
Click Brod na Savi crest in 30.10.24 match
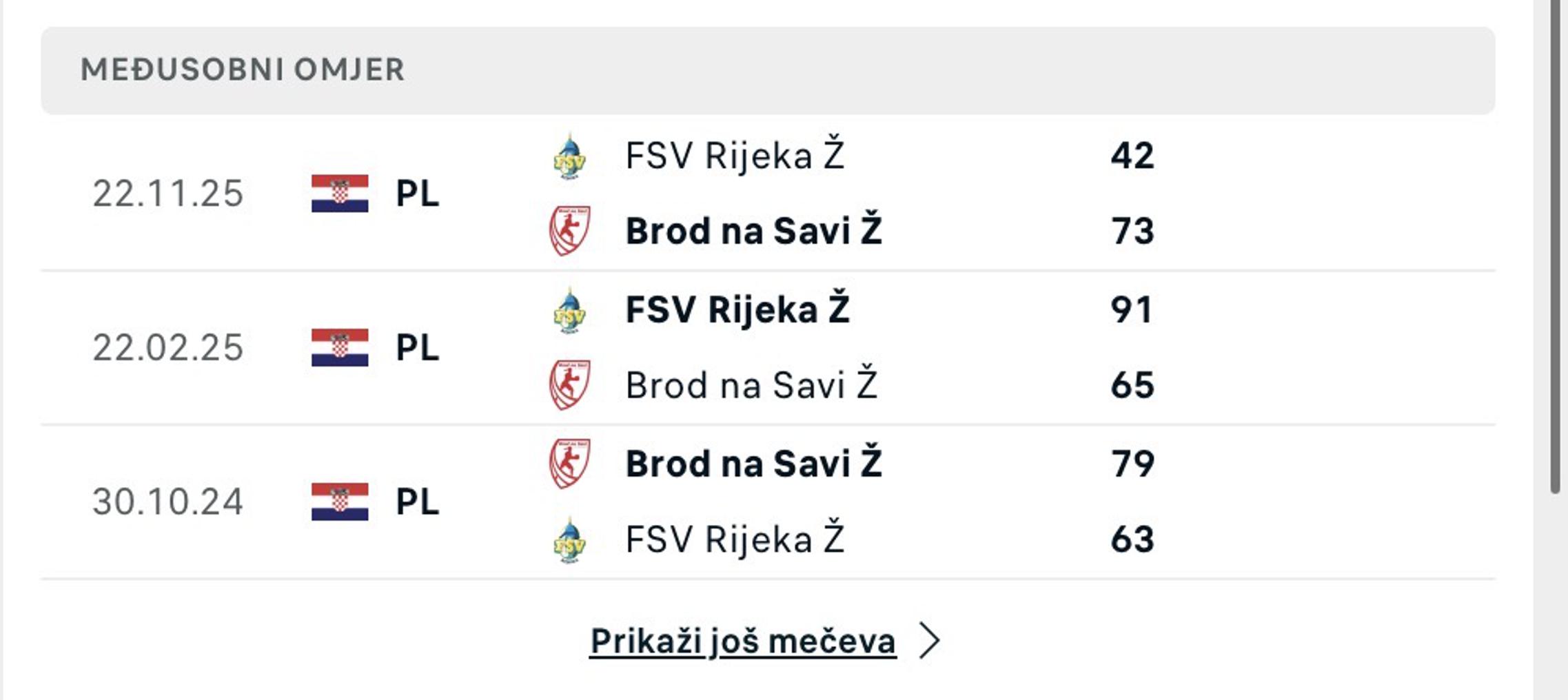click(x=569, y=464)
